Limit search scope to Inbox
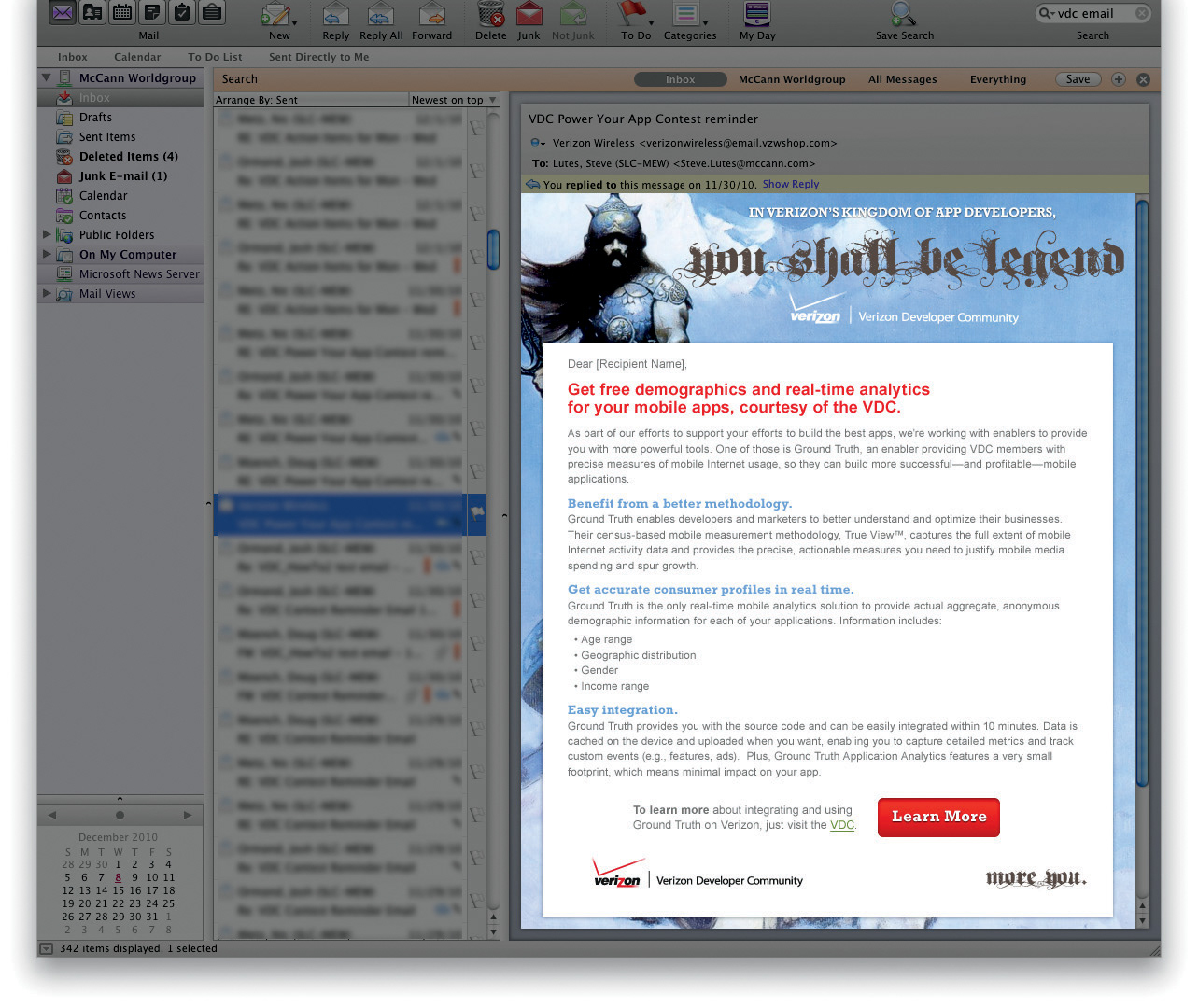Screen dimensions: 1198x1008 680,79
